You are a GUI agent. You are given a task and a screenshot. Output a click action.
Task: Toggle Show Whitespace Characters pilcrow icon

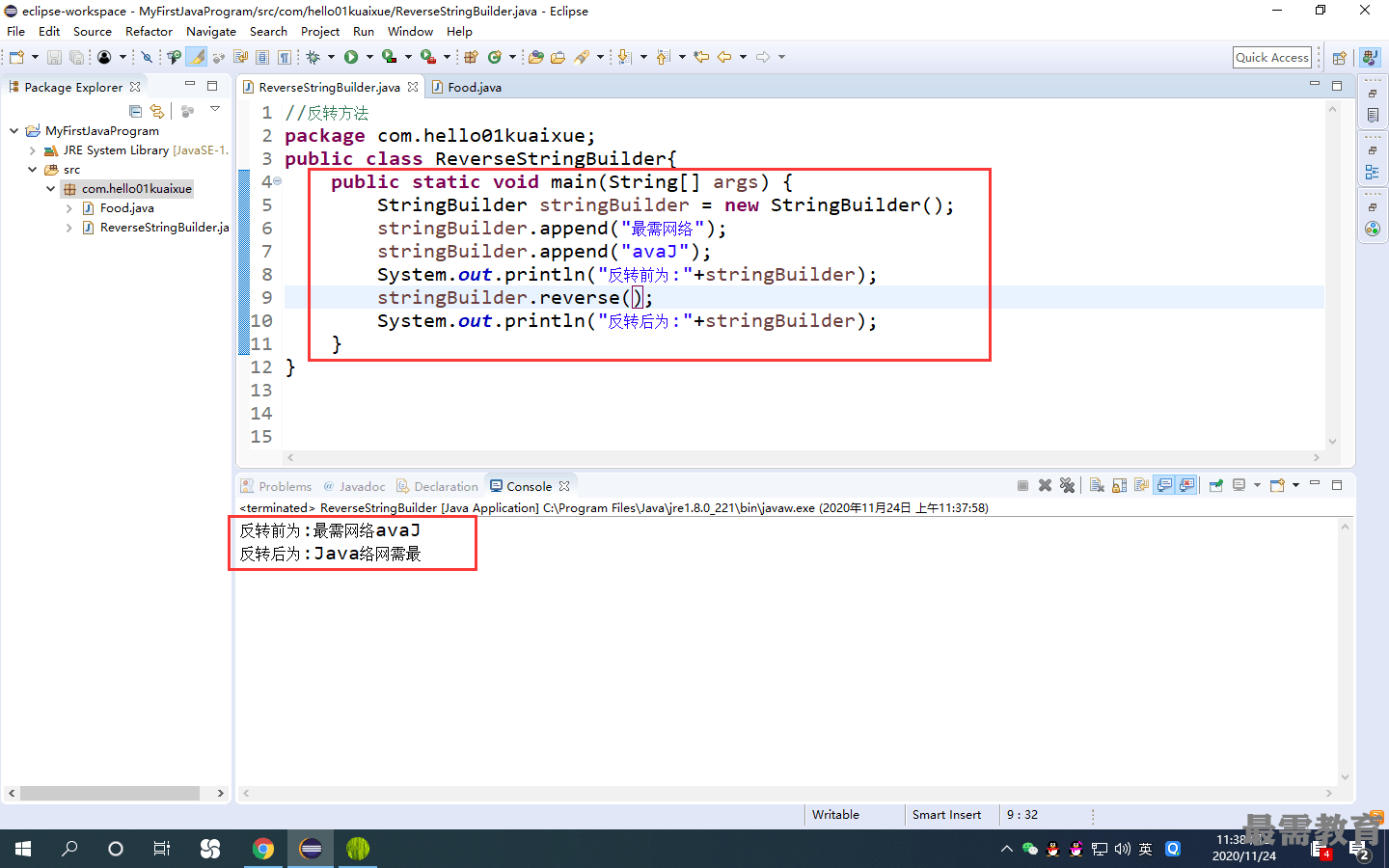point(284,57)
